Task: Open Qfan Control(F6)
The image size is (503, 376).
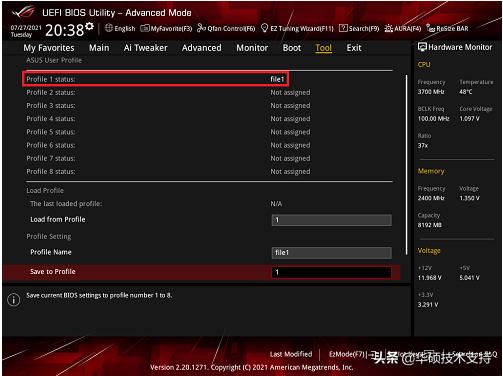Action: pyautogui.click(x=226, y=28)
